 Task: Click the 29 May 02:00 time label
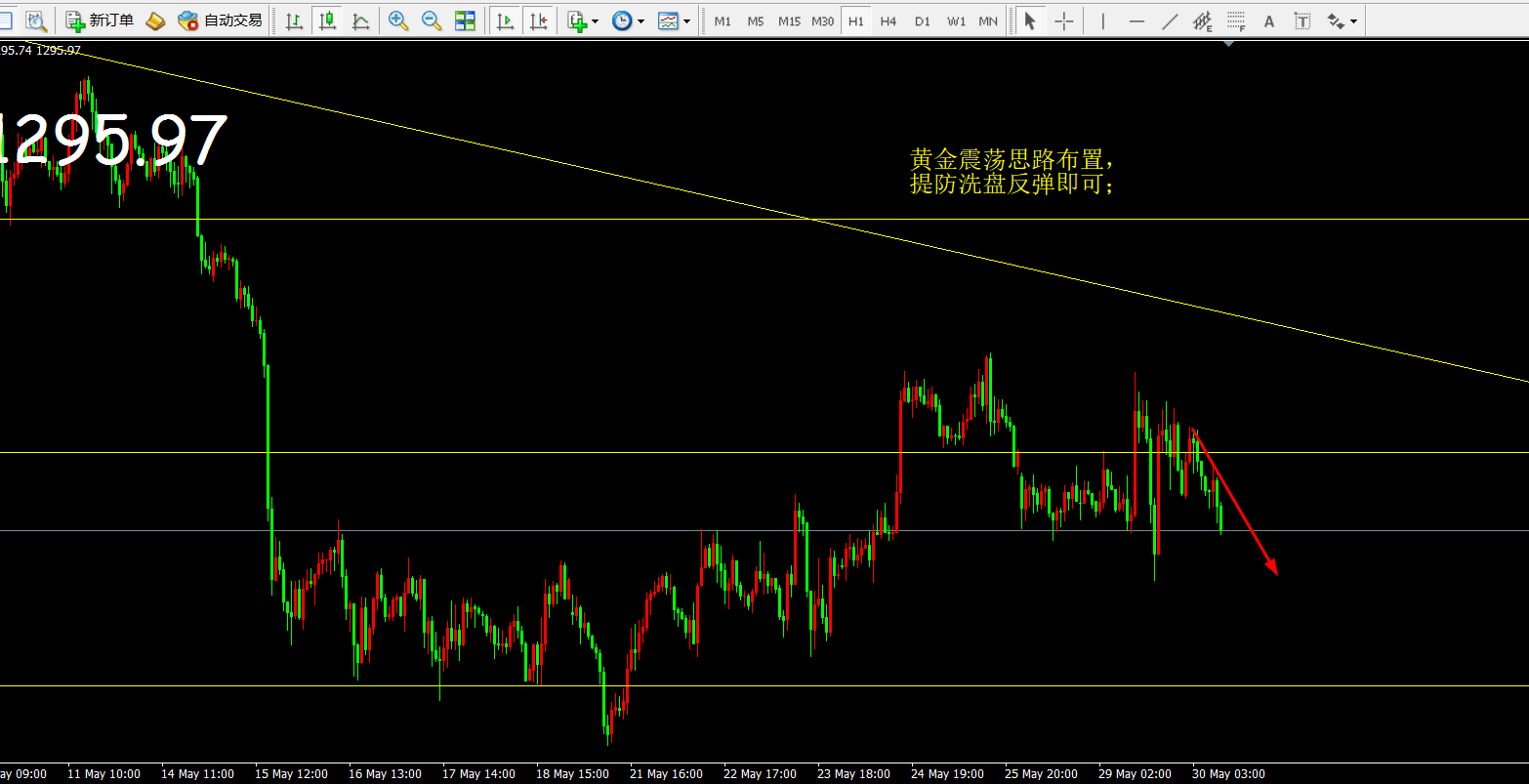[x=1135, y=774]
